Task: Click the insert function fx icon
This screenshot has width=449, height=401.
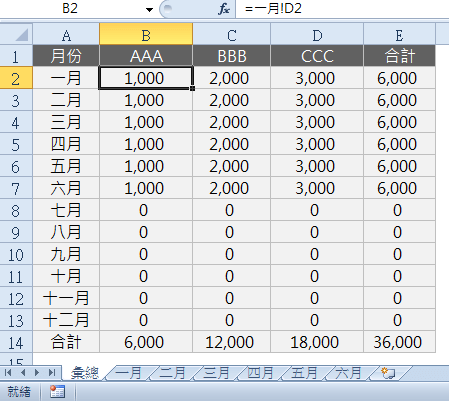Action: pyautogui.click(x=224, y=9)
